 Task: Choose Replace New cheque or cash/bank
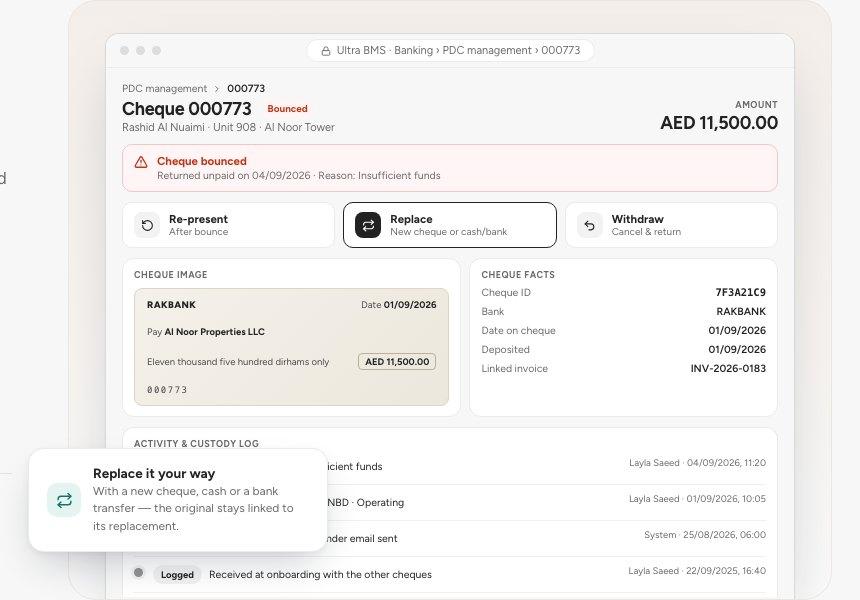point(450,225)
